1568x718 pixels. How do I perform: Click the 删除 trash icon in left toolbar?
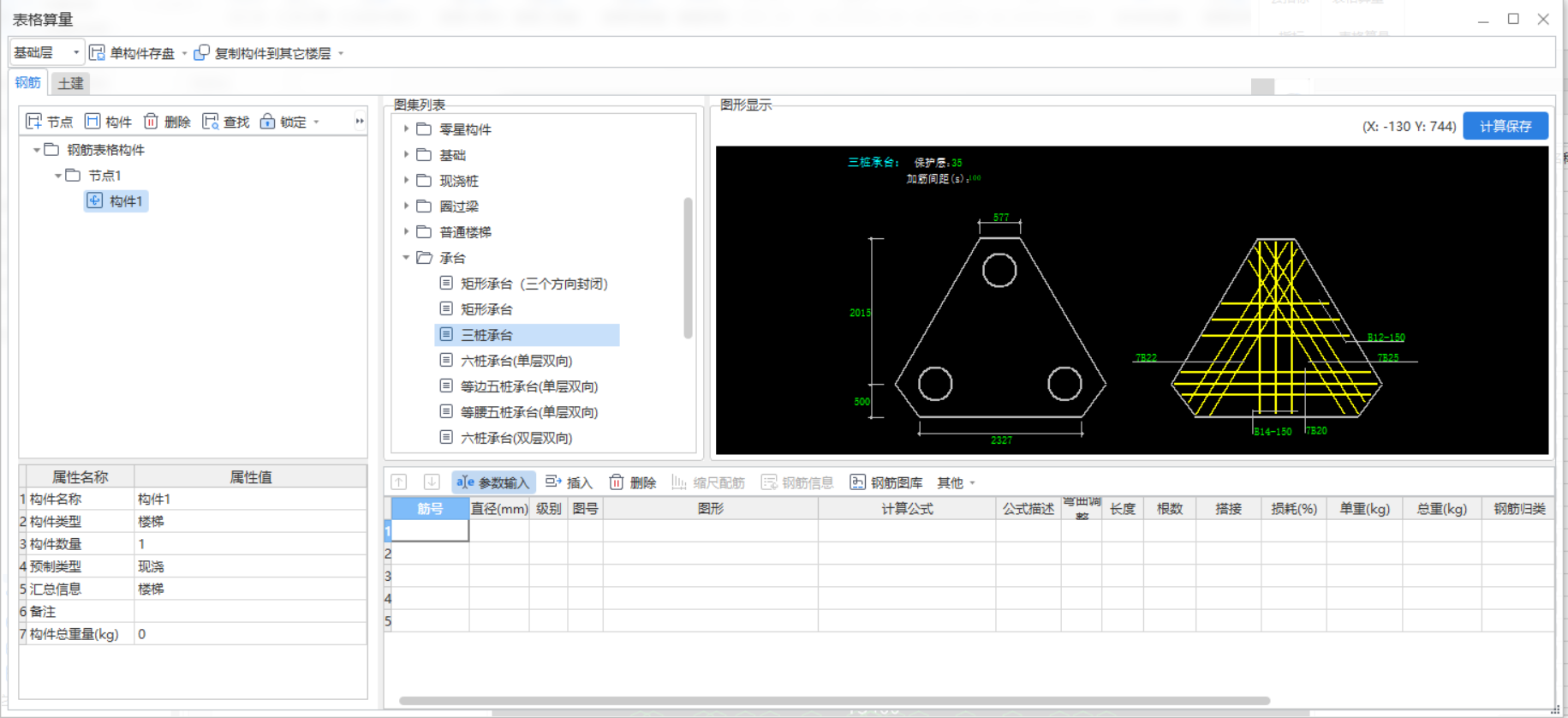pyautogui.click(x=151, y=122)
